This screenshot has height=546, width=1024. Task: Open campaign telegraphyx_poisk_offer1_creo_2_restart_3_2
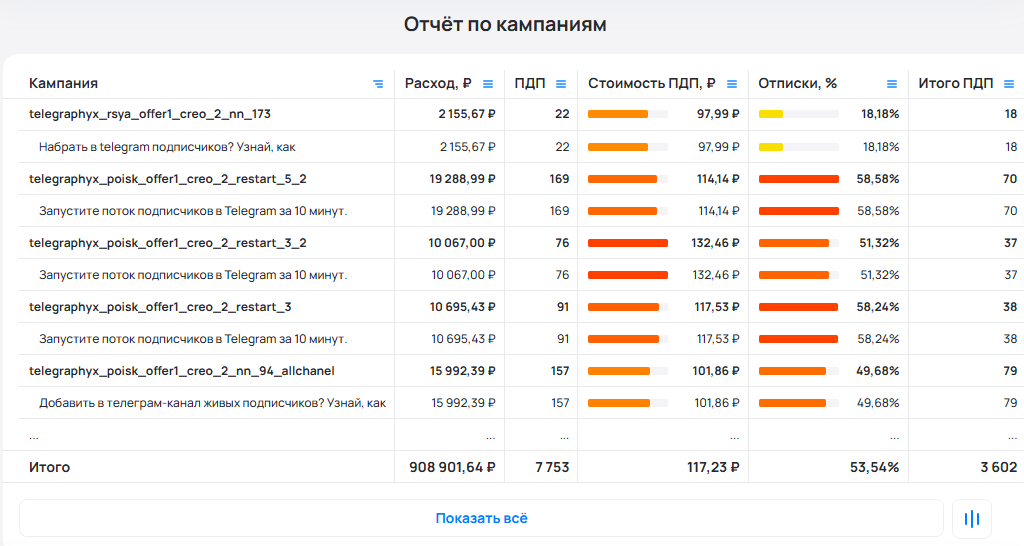click(168, 243)
